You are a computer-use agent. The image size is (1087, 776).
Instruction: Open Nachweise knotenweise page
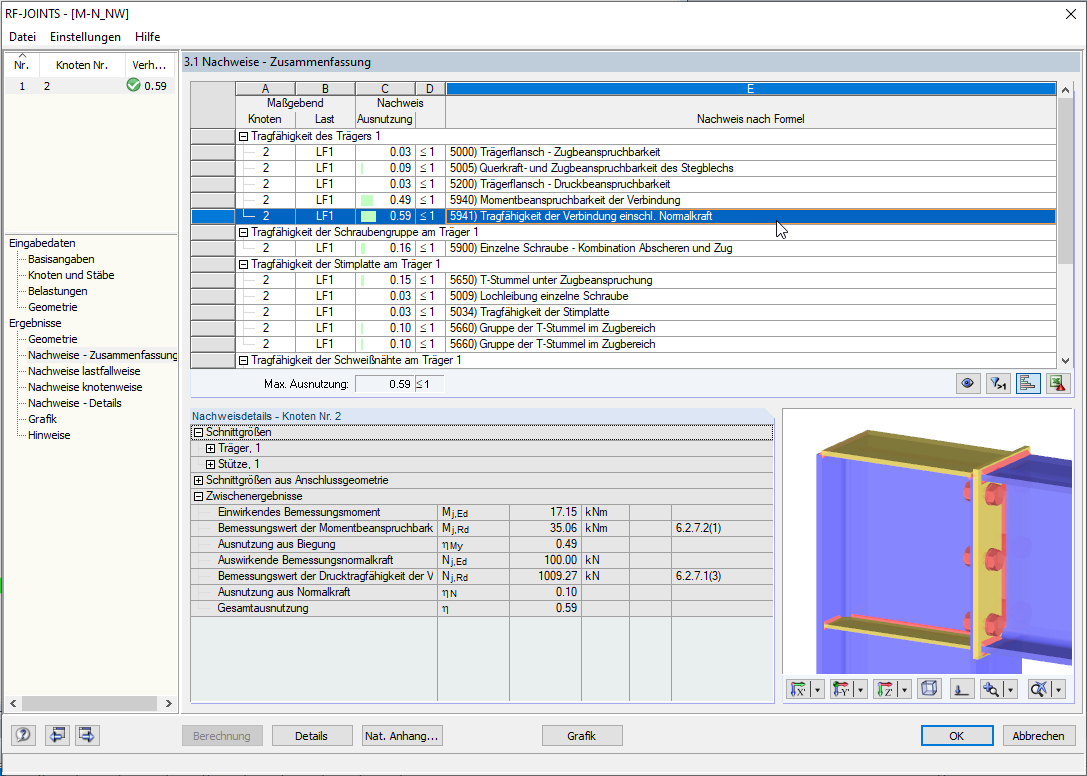85,387
